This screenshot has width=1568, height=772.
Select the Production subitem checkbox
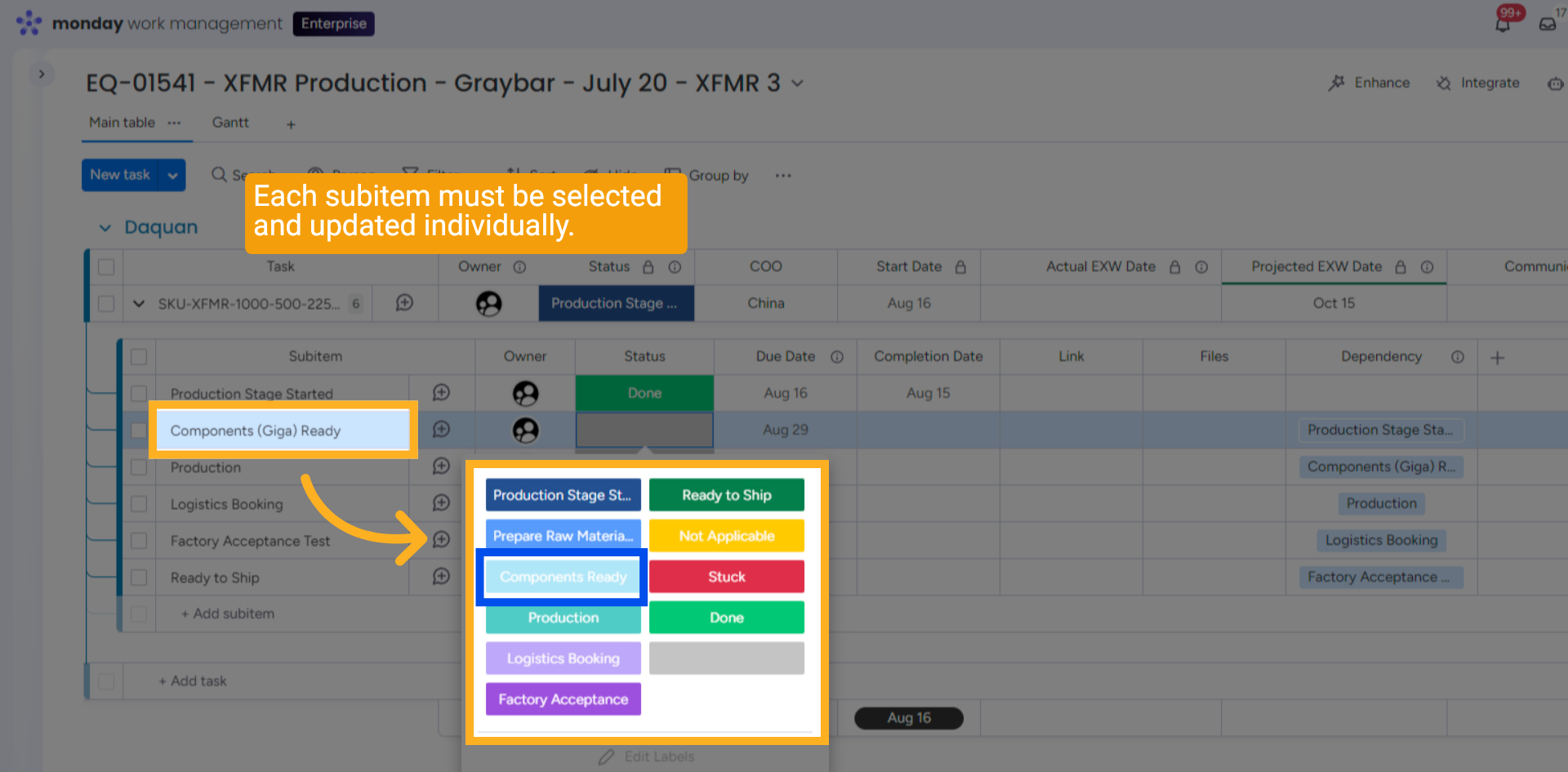[x=139, y=467]
